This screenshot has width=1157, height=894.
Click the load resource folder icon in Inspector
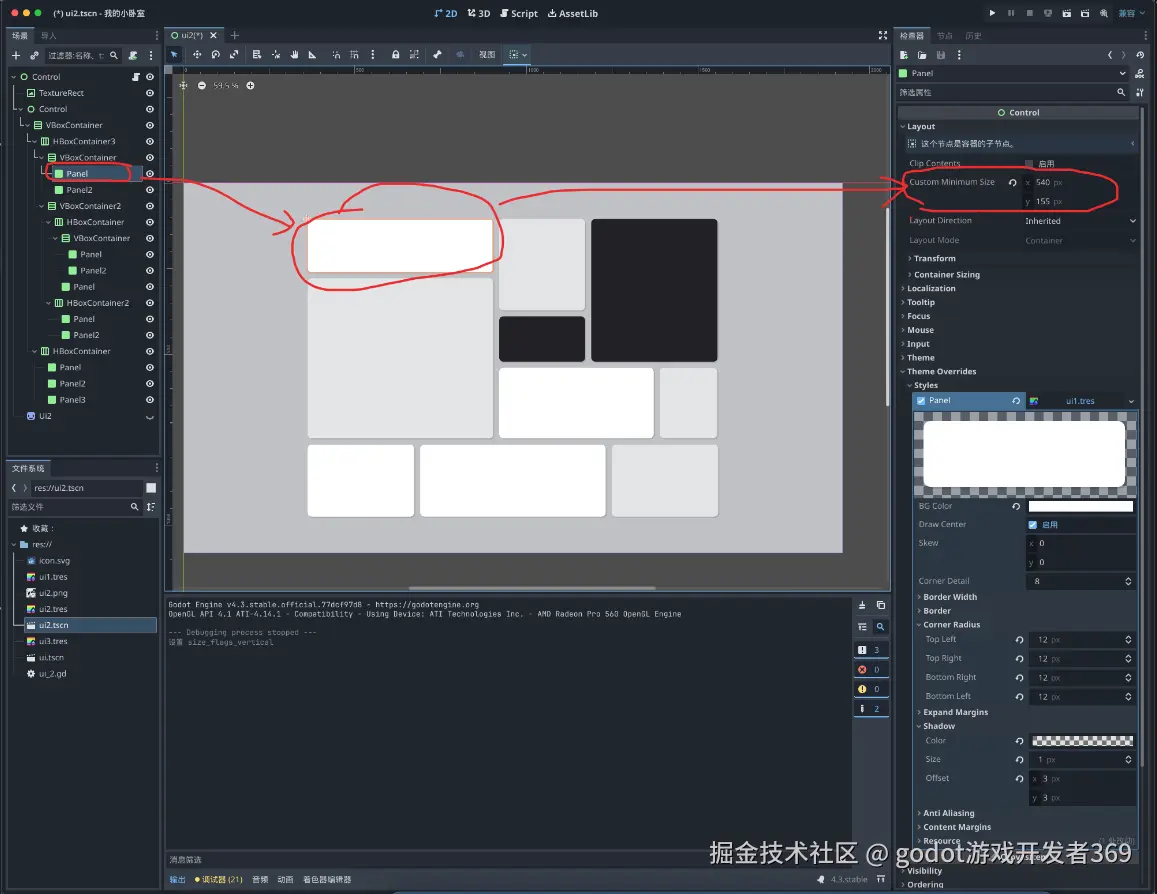[x=922, y=55]
